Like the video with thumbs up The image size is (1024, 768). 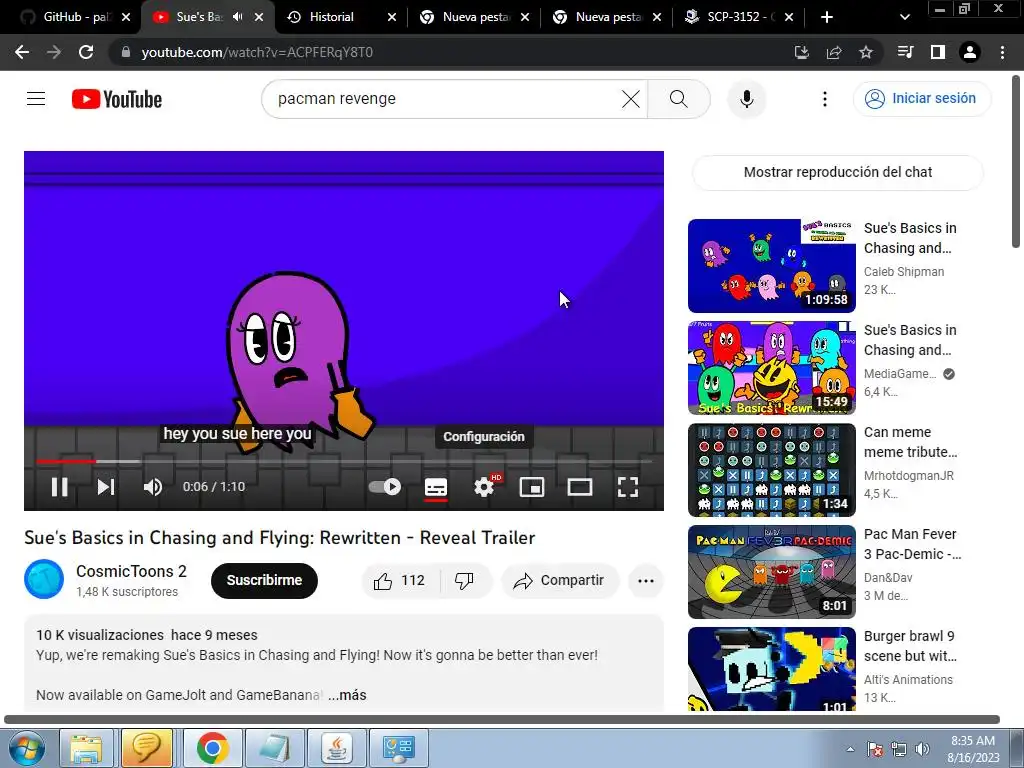pyautogui.click(x=399, y=580)
